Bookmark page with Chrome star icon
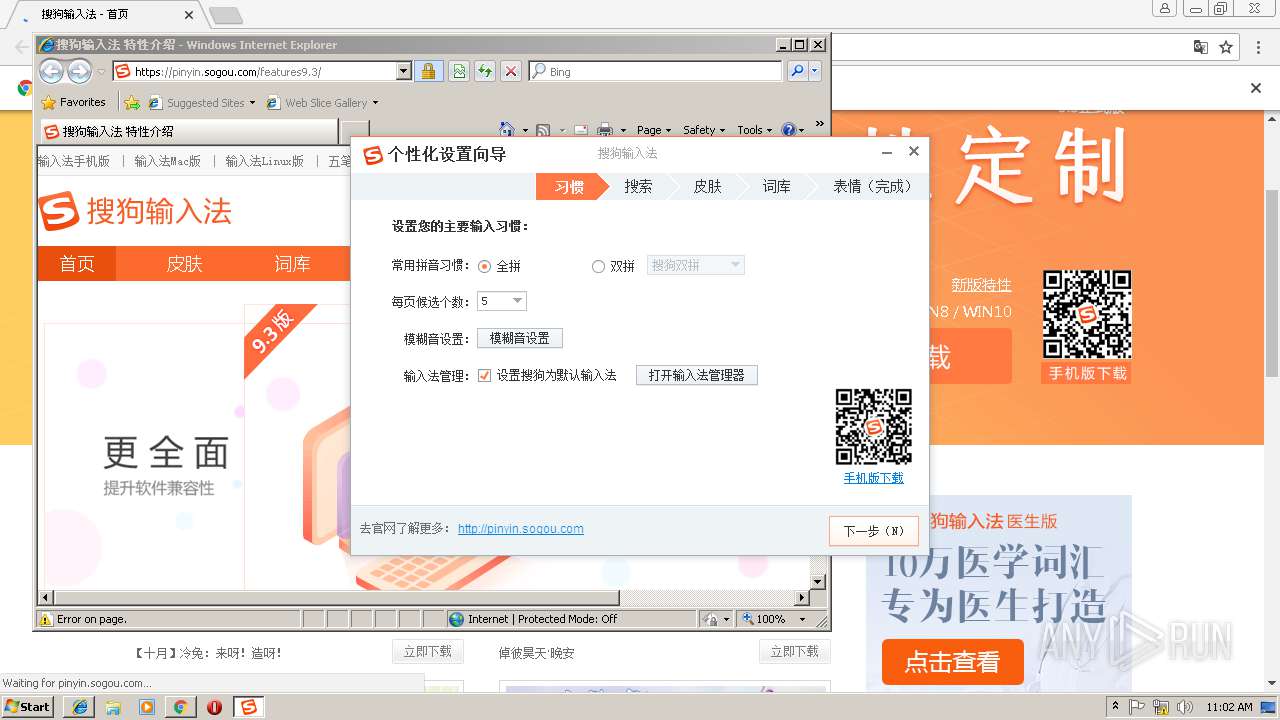Screen dimensions: 1280x720 point(1226,47)
